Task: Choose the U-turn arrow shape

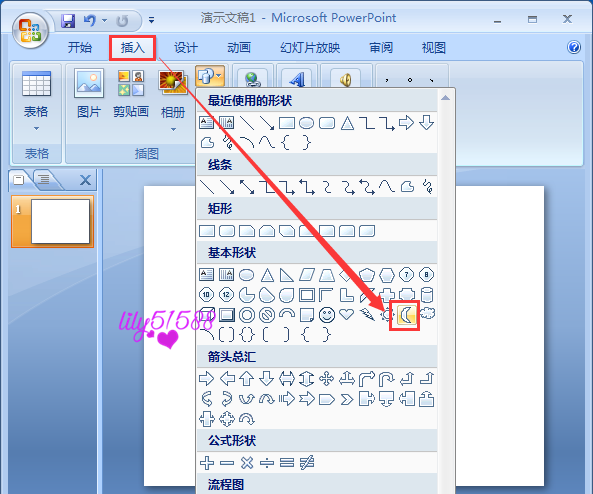Action: pos(387,379)
